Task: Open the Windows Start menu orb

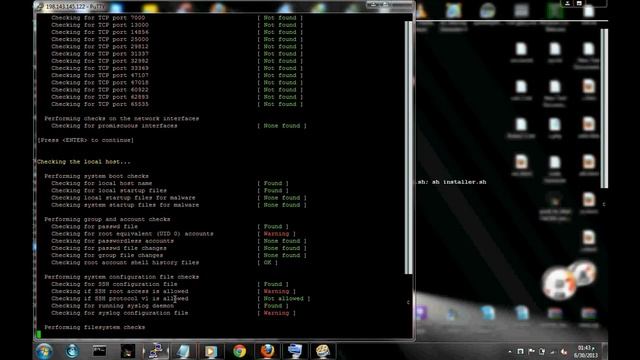Action: 44,351
